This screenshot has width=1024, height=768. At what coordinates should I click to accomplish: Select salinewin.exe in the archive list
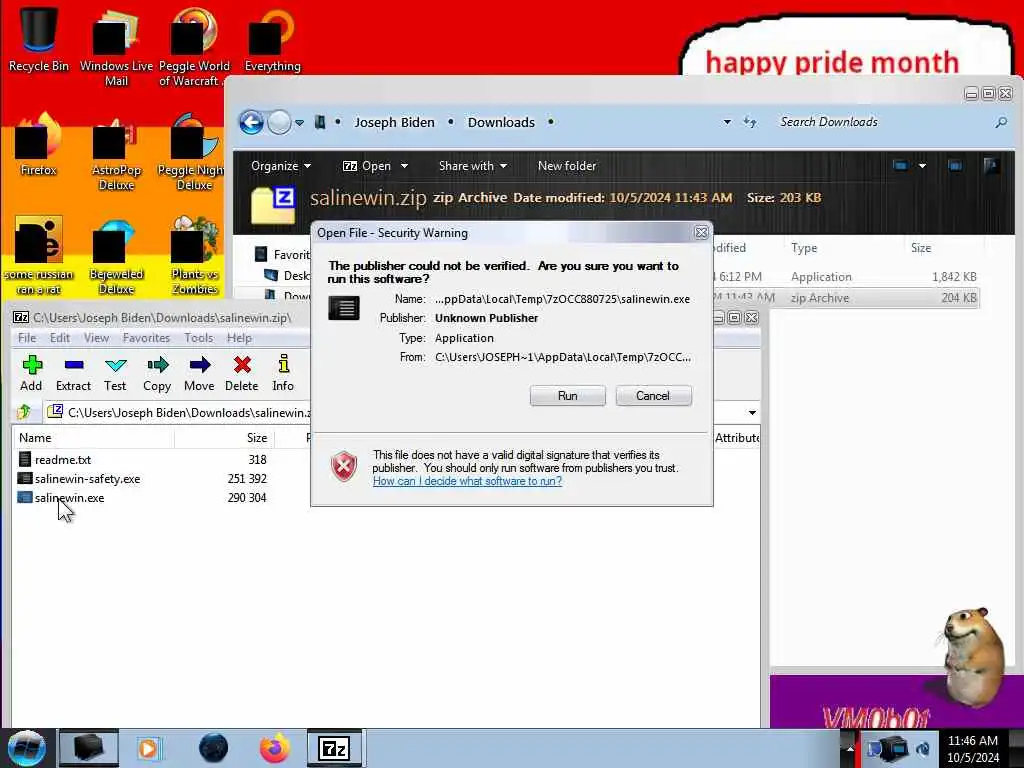point(69,498)
